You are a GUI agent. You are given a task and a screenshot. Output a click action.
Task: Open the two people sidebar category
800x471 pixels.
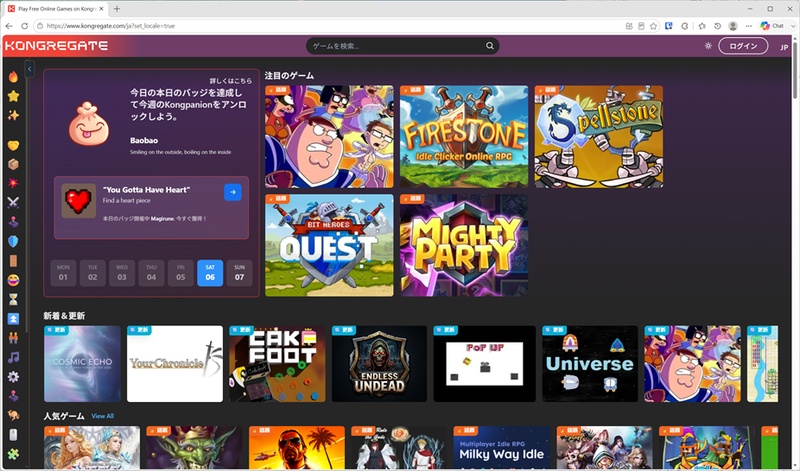(13, 338)
